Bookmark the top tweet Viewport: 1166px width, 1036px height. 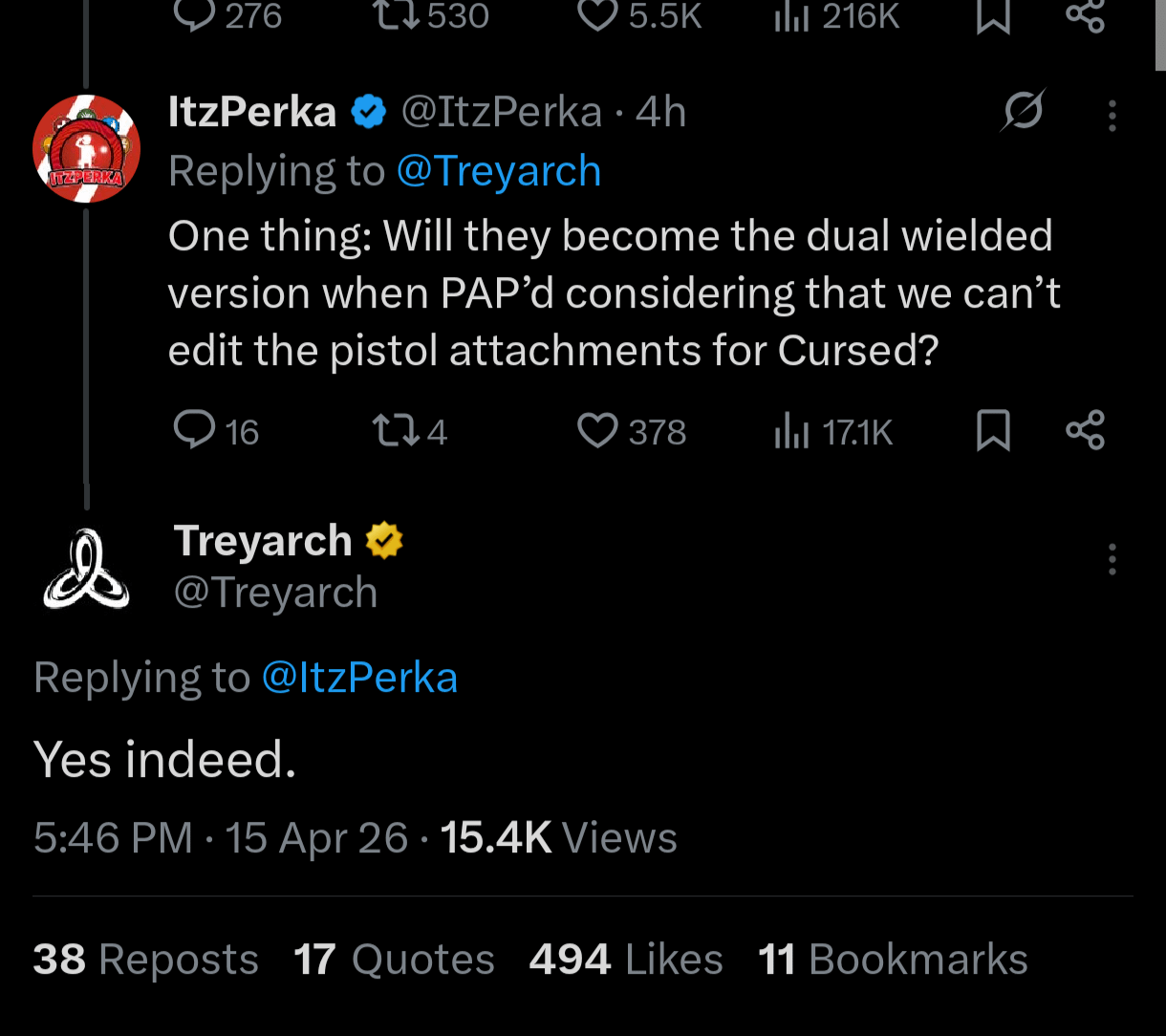[x=993, y=15]
